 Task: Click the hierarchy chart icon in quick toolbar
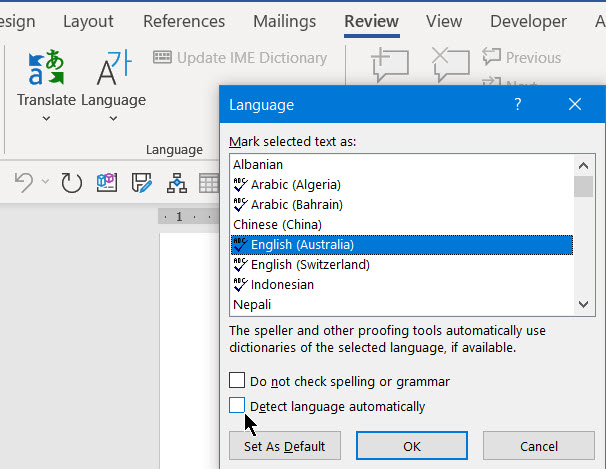pyautogui.click(x=177, y=182)
